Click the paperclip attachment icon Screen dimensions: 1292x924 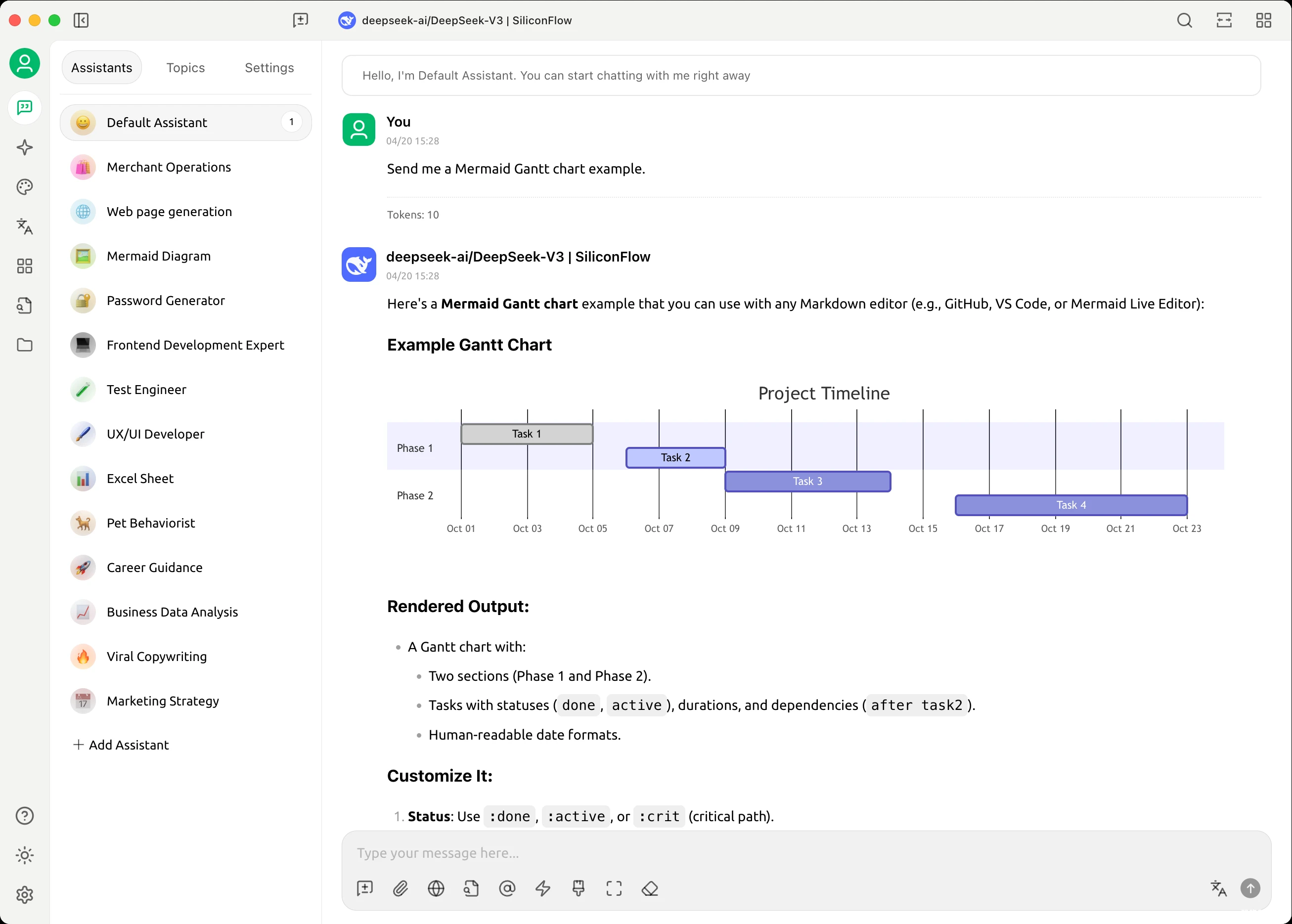click(x=401, y=888)
